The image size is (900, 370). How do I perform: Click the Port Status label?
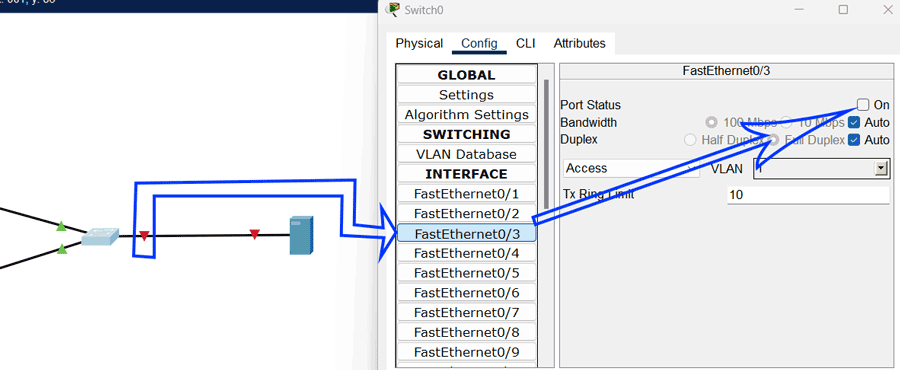591,105
